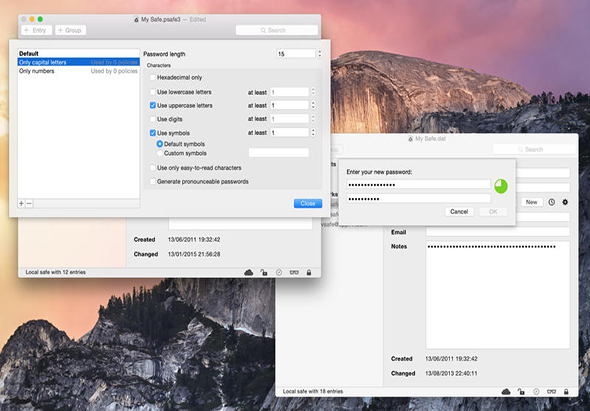Adjust the digits at-least stepper
The height and width of the screenshot is (411, 590).
[x=313, y=119]
